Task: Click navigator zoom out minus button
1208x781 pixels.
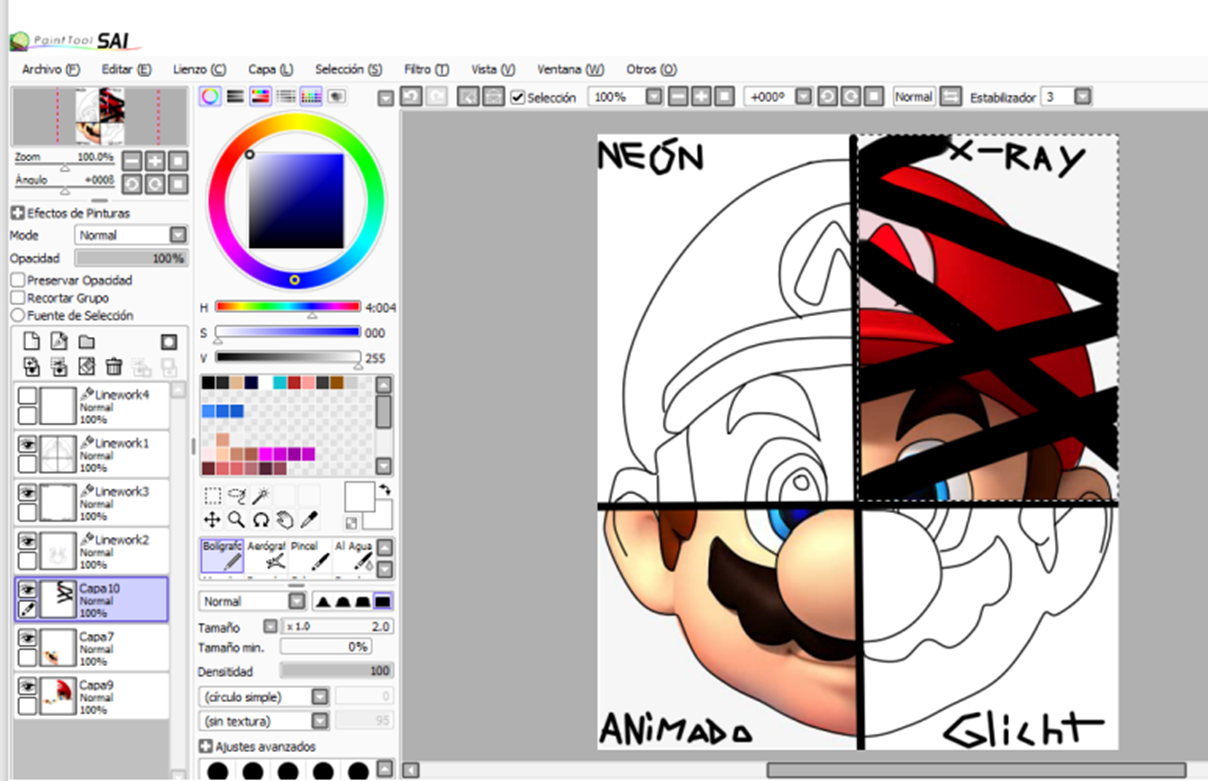Action: tap(132, 160)
